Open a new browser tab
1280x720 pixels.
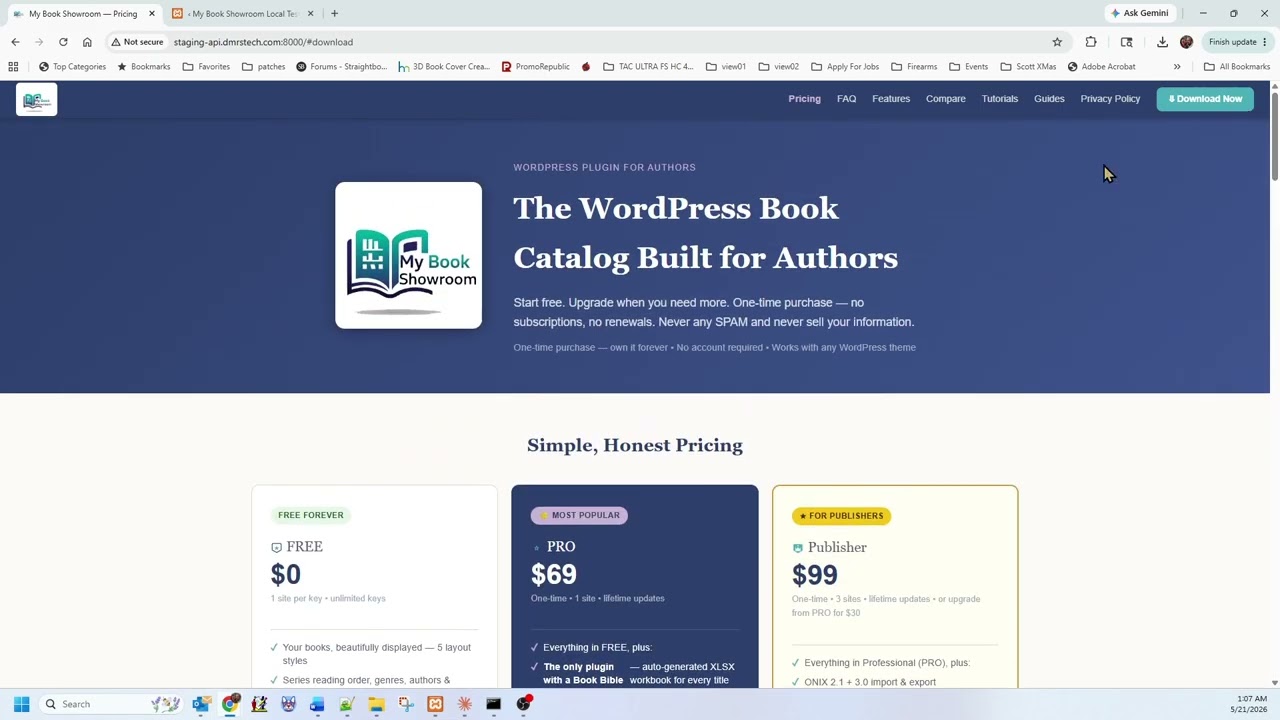coord(334,14)
